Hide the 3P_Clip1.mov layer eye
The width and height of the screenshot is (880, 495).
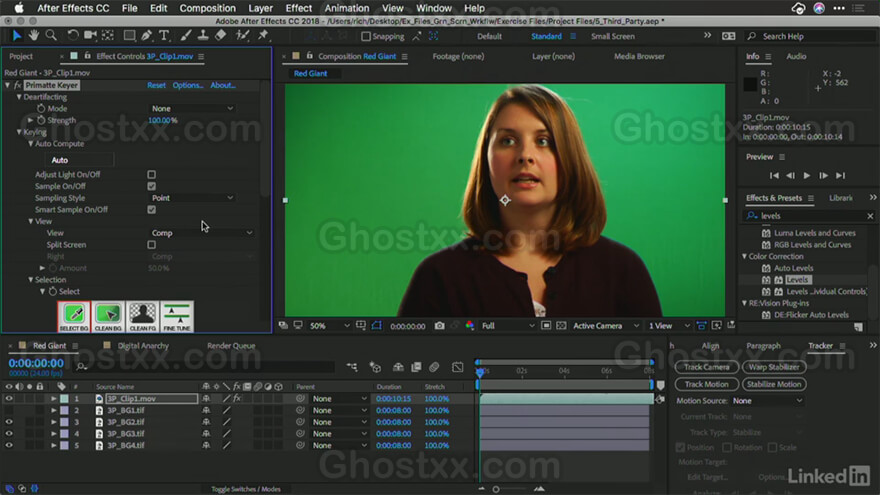9,398
